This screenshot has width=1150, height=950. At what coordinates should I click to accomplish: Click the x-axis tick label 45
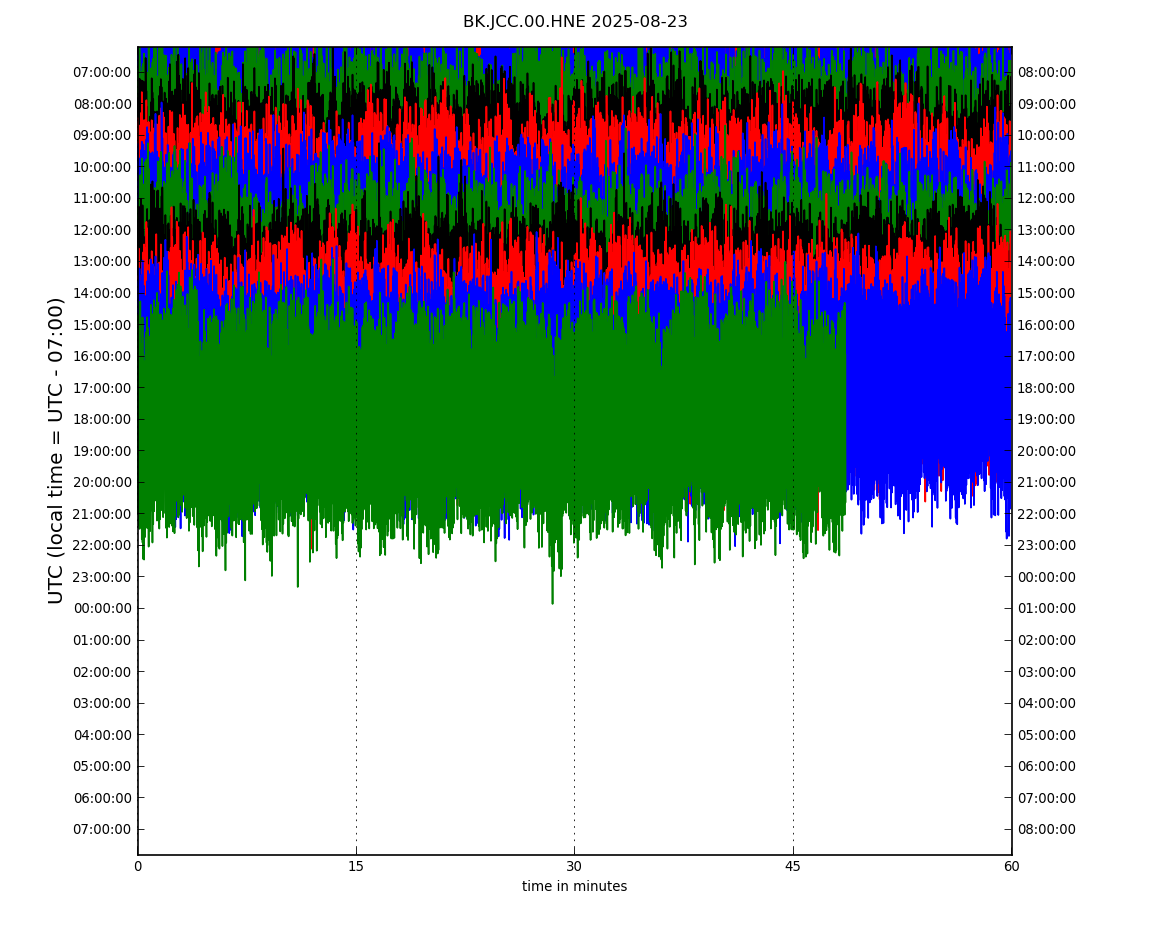click(793, 866)
